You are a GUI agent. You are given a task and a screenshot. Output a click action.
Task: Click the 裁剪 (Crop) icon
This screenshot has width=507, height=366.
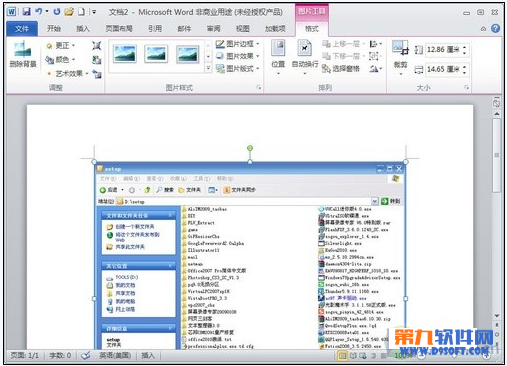point(400,49)
